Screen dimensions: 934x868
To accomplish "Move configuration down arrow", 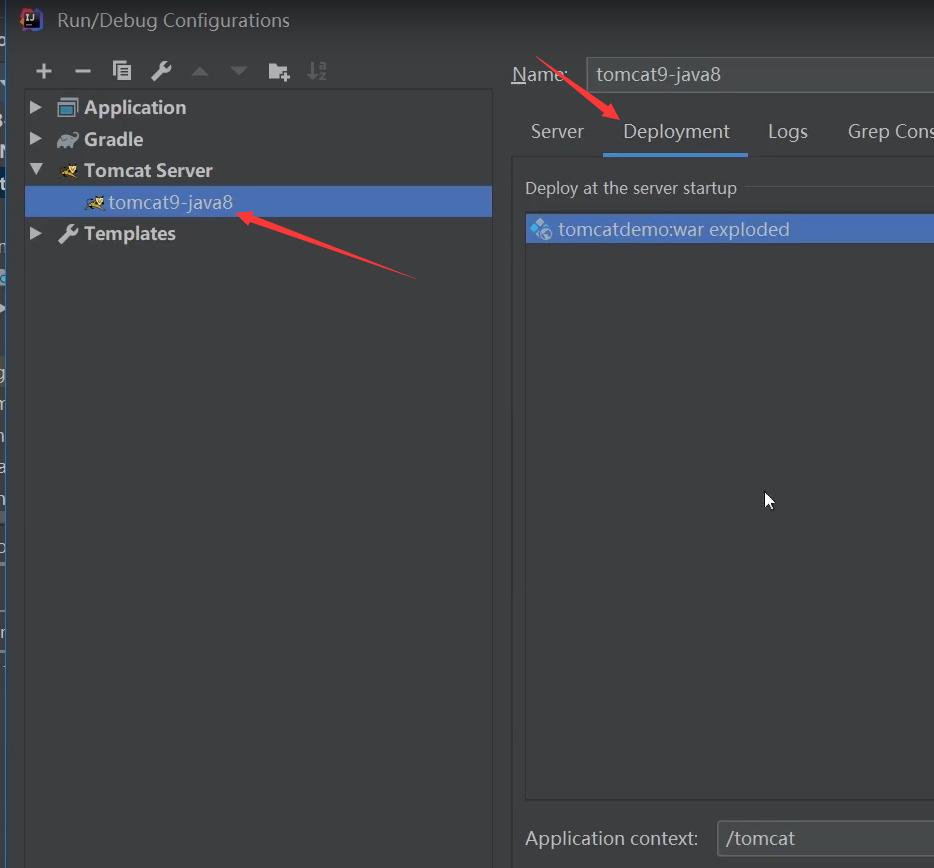I will click(x=239, y=71).
